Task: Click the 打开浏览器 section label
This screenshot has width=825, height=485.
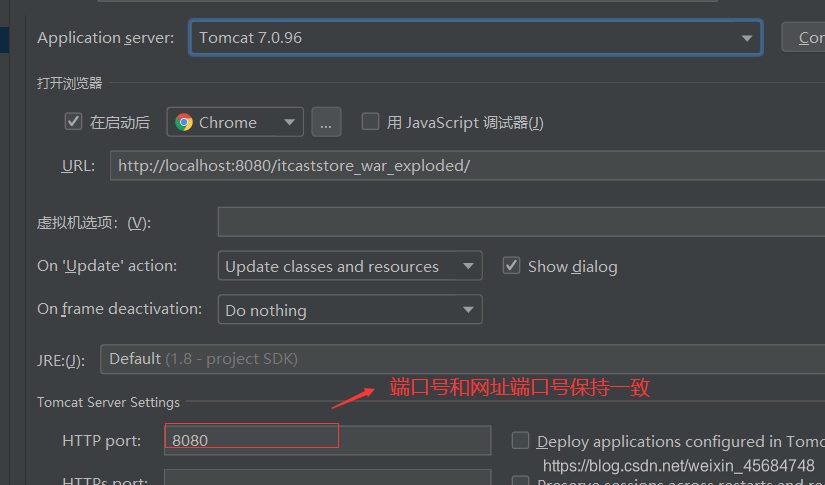Action: (x=69, y=83)
